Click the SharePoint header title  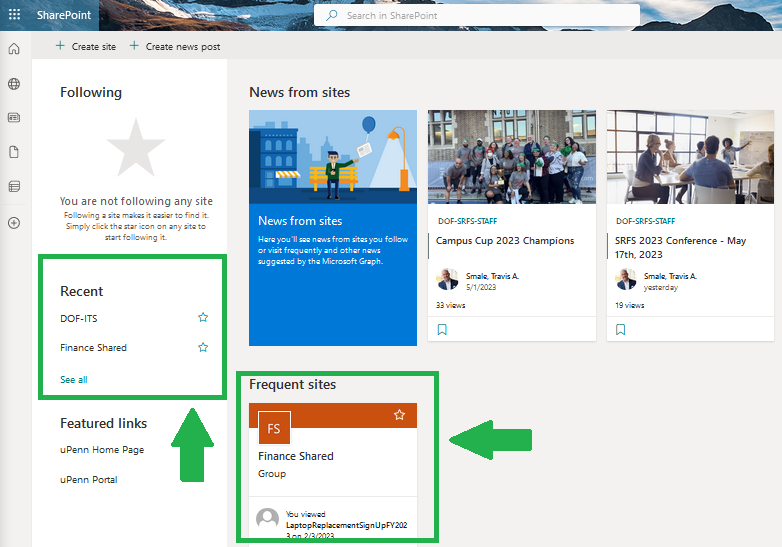(x=64, y=15)
